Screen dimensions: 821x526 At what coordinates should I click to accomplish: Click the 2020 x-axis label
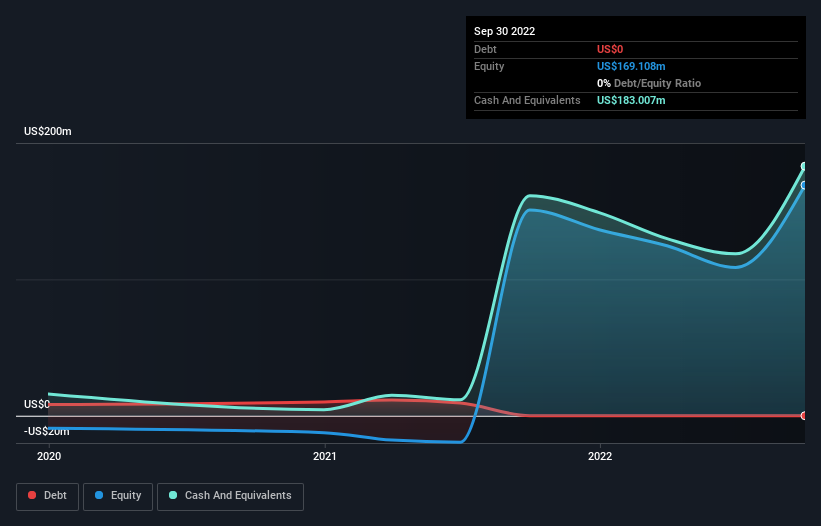tap(49, 456)
